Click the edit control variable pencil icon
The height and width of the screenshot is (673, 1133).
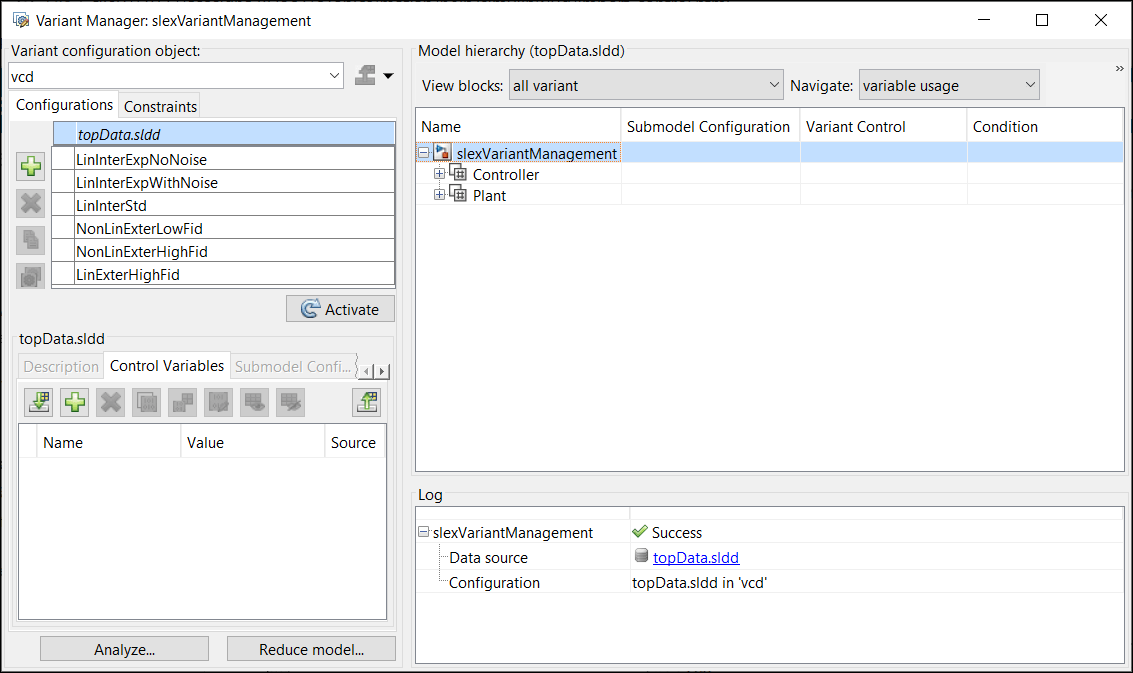coord(219,402)
